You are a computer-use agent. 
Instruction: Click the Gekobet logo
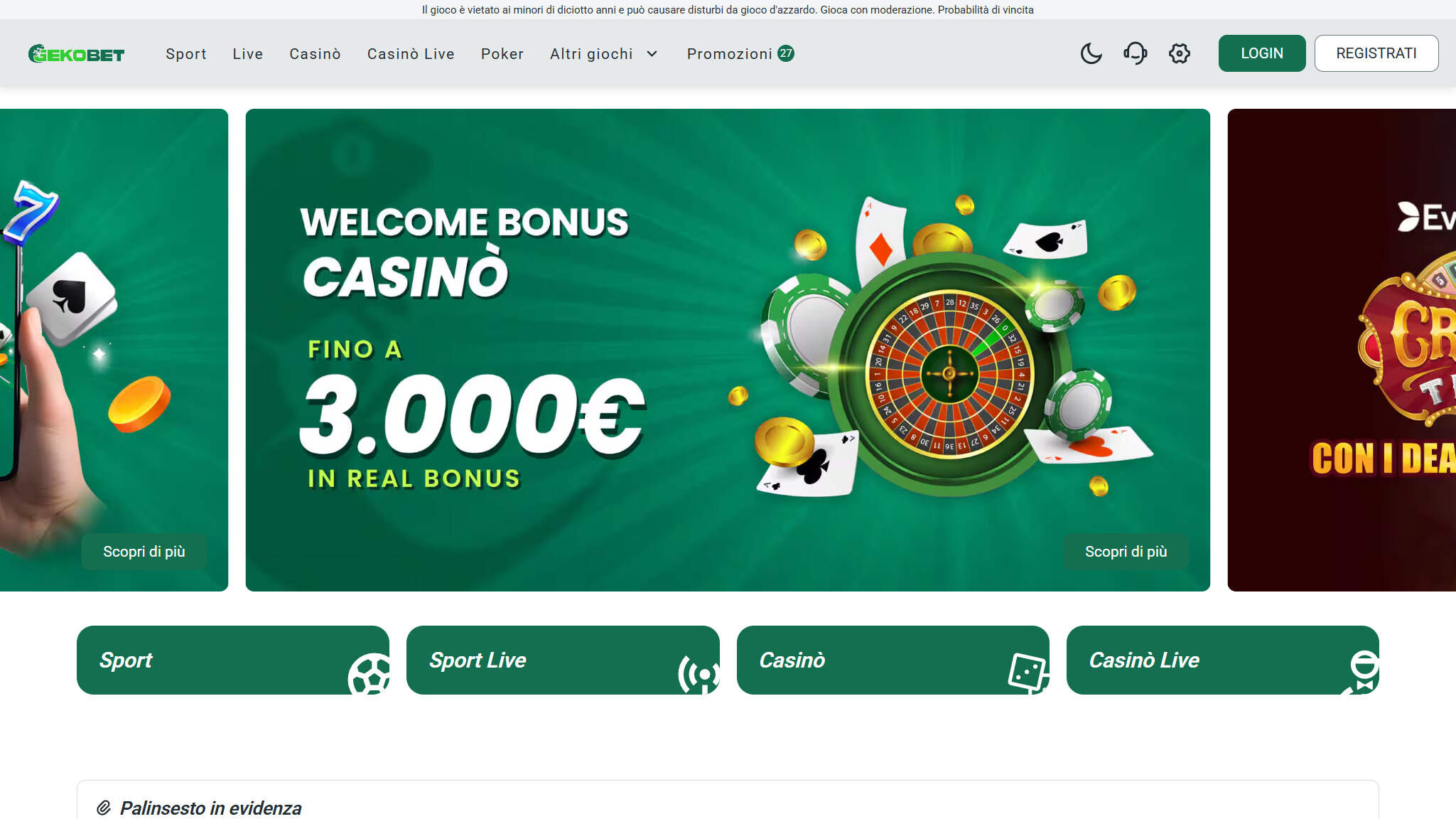click(76, 54)
